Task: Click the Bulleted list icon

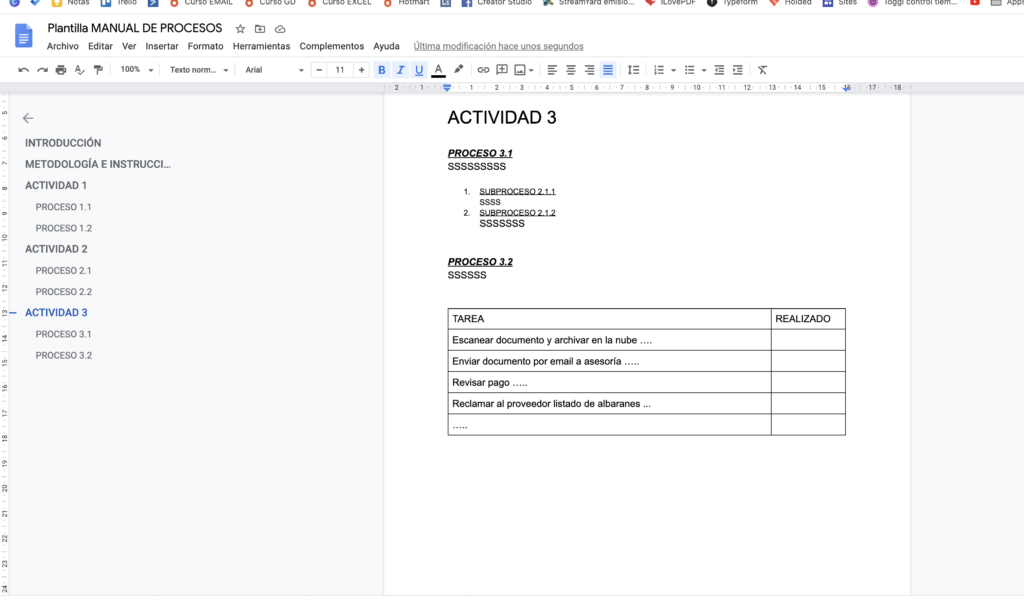Action: click(690, 70)
